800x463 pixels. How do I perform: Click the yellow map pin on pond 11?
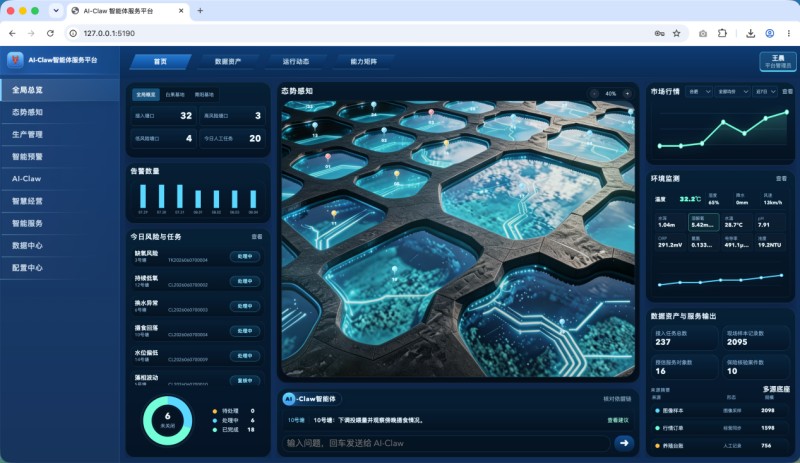[334, 214]
